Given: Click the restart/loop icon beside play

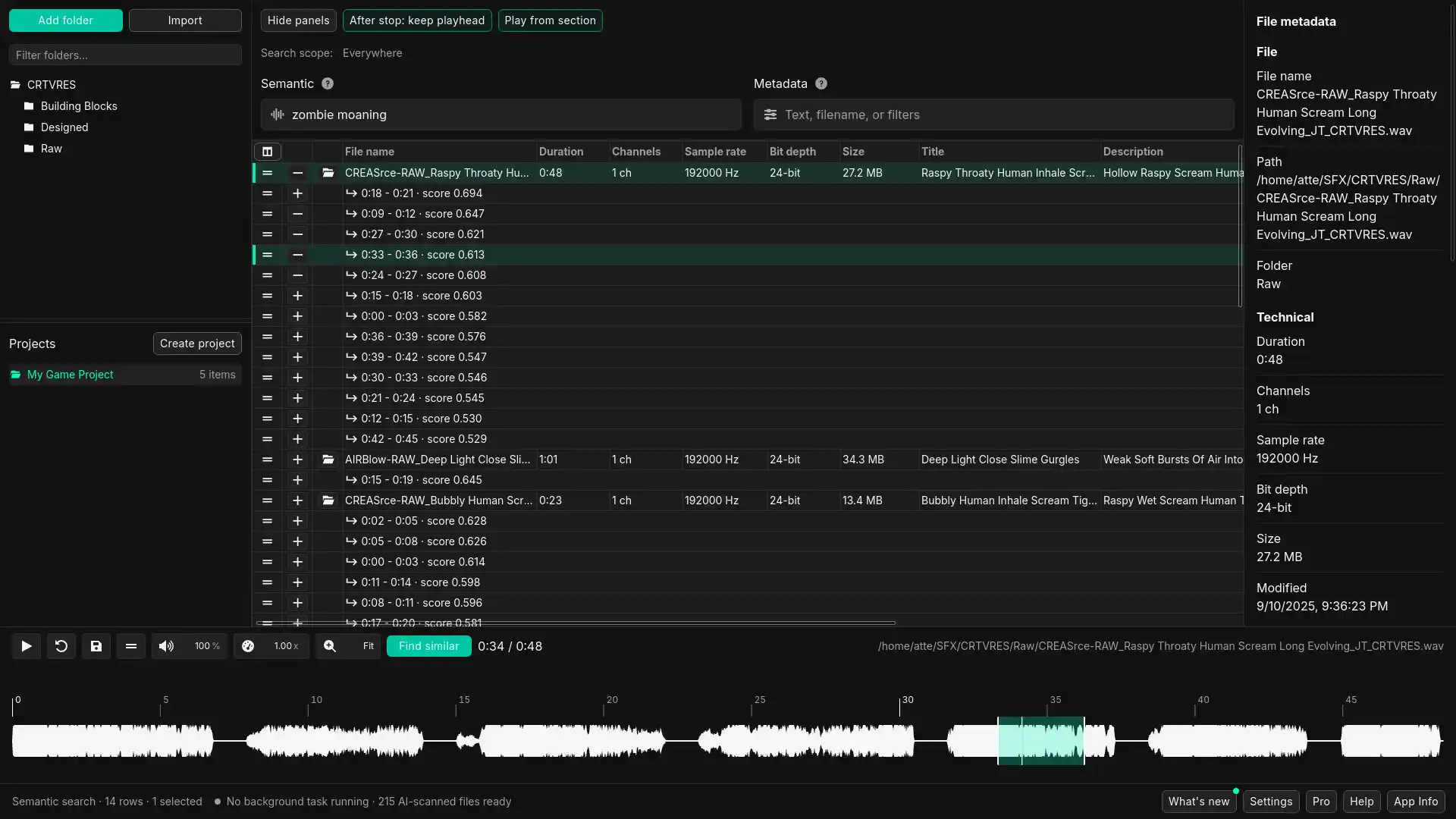Looking at the screenshot, I should (61, 646).
